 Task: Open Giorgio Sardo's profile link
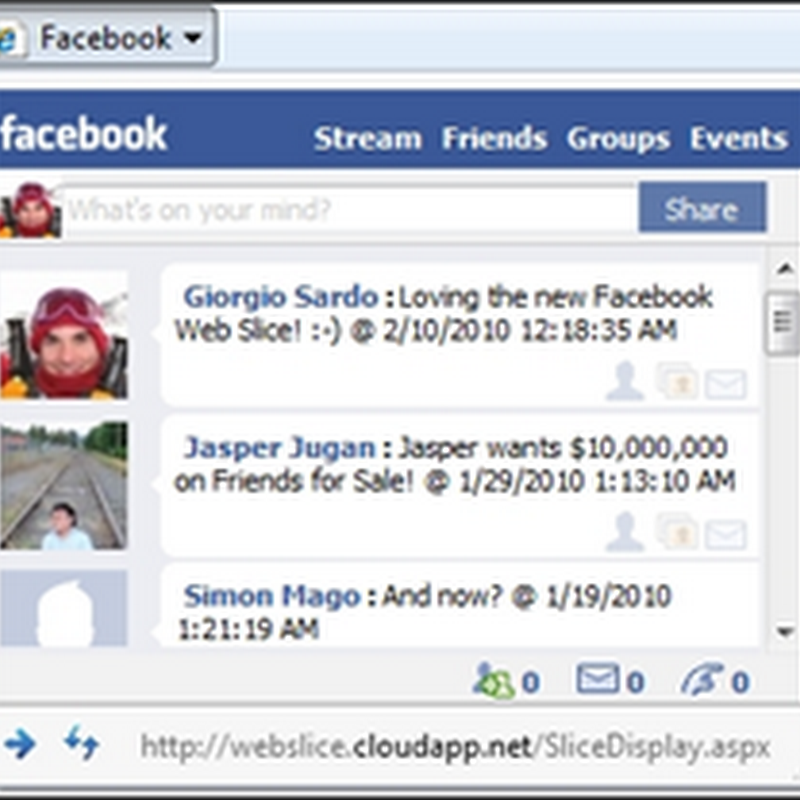pyautogui.click(x=281, y=297)
